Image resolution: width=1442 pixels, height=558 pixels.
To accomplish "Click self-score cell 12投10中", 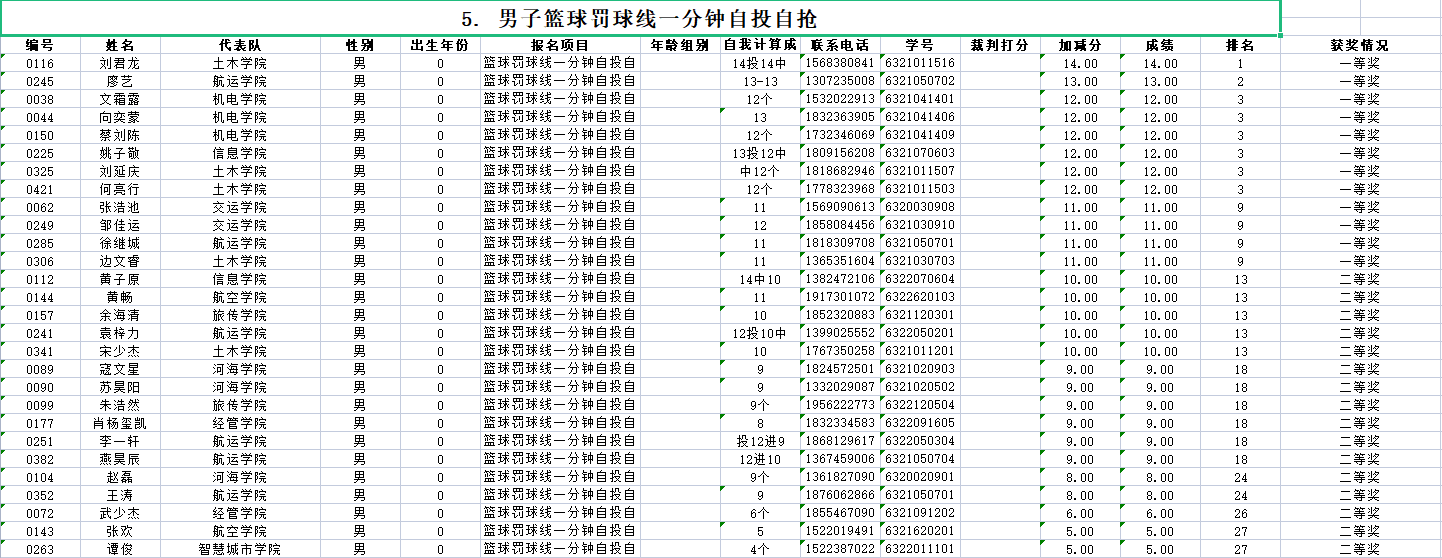I will [760, 333].
